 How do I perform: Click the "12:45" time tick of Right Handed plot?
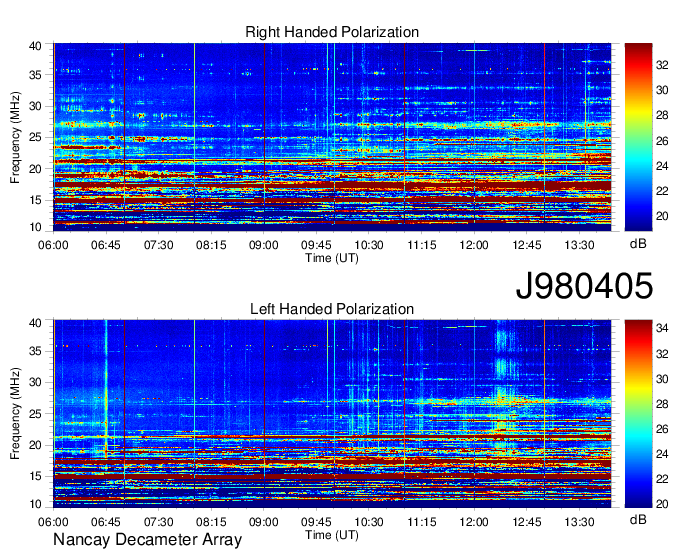point(527,245)
